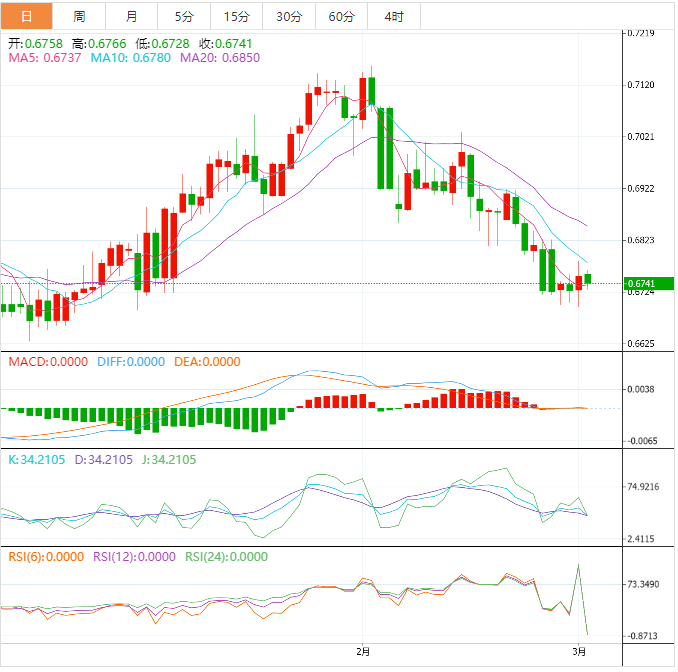Image resolution: width=678 pixels, height=672 pixels.
Task: Click the DIFF value label
Action: tap(131, 362)
